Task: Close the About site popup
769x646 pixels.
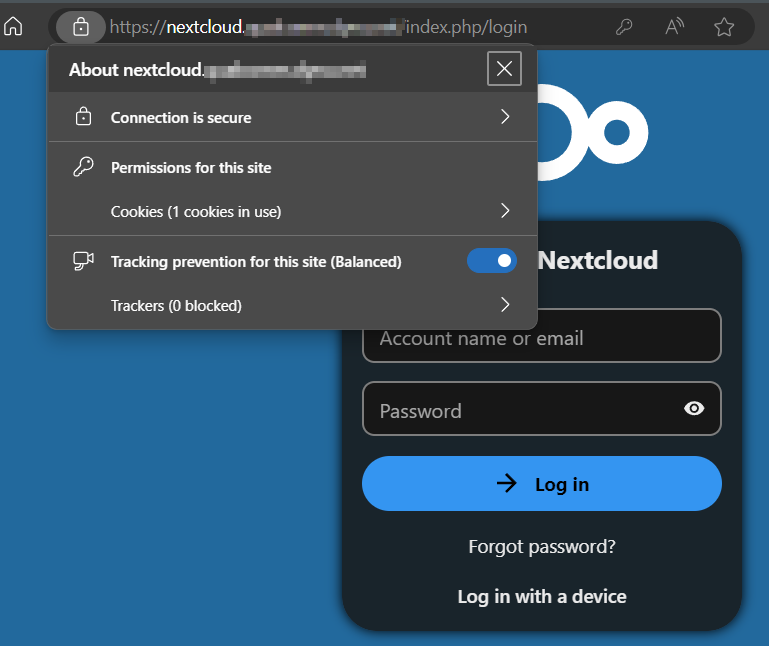Action: click(x=504, y=68)
